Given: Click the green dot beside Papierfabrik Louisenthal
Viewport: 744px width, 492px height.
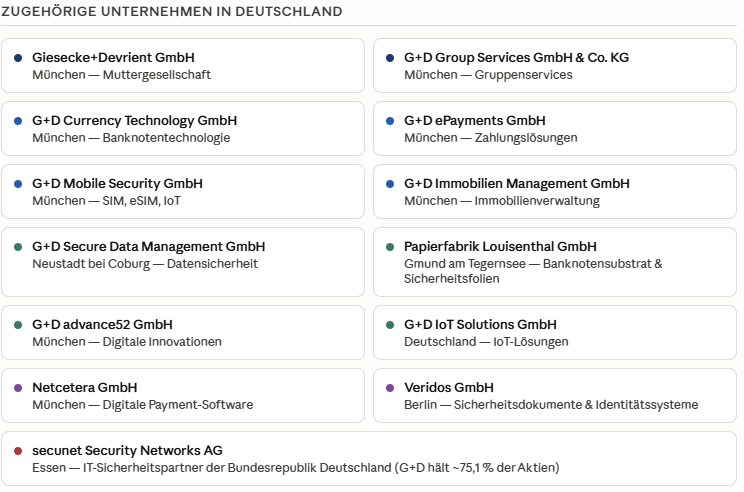Looking at the screenshot, I should pyautogui.click(x=390, y=247).
